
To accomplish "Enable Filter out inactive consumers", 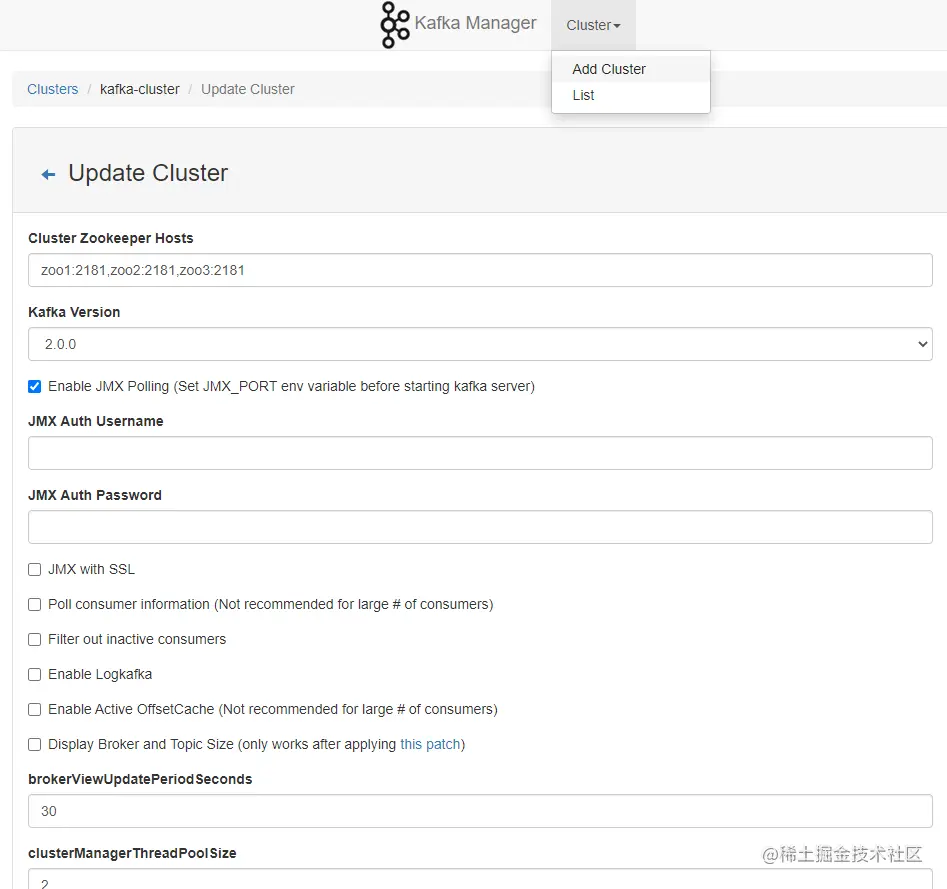I will coord(34,639).
